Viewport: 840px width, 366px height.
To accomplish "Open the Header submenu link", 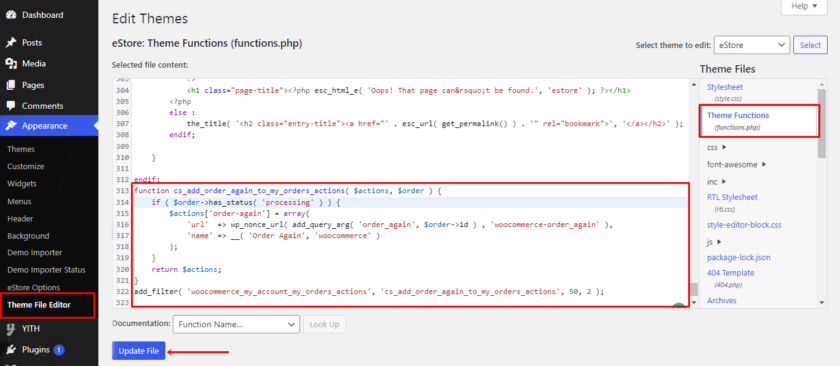I will [20, 219].
